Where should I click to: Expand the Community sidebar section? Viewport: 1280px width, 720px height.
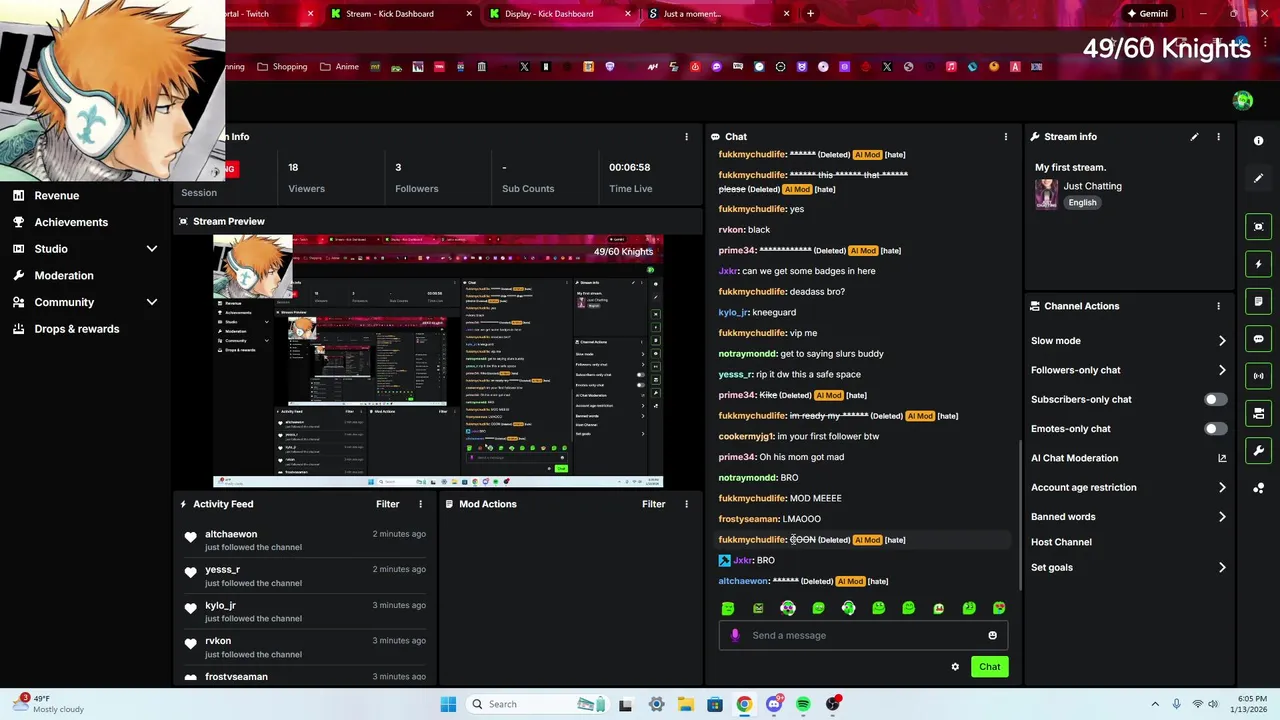(x=152, y=302)
